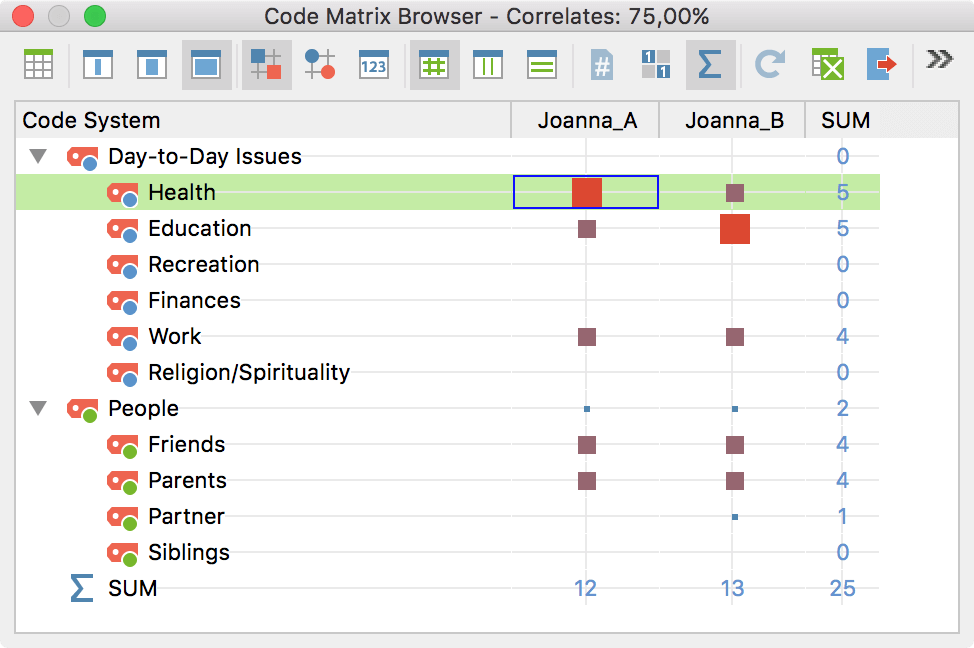Click the Code System column header

pos(263,120)
